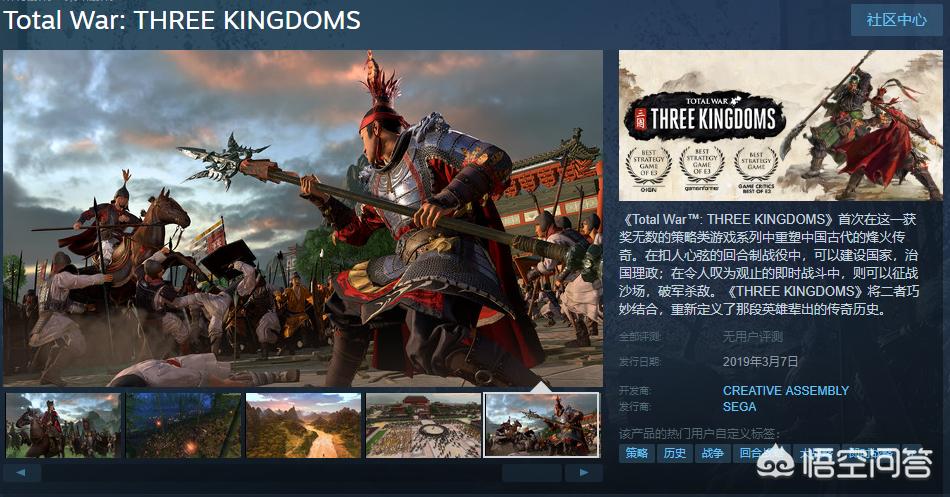Click the right arrow under the thumbnails

(583, 472)
